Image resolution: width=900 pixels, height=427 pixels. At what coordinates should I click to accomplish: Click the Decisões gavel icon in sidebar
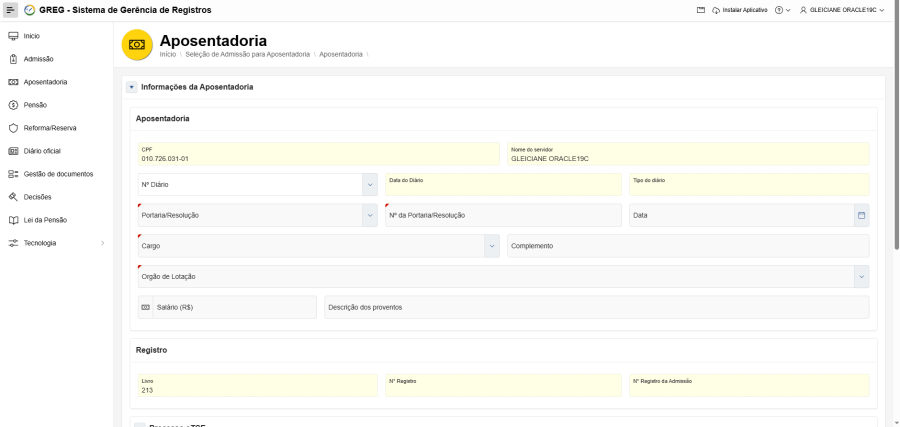point(13,197)
